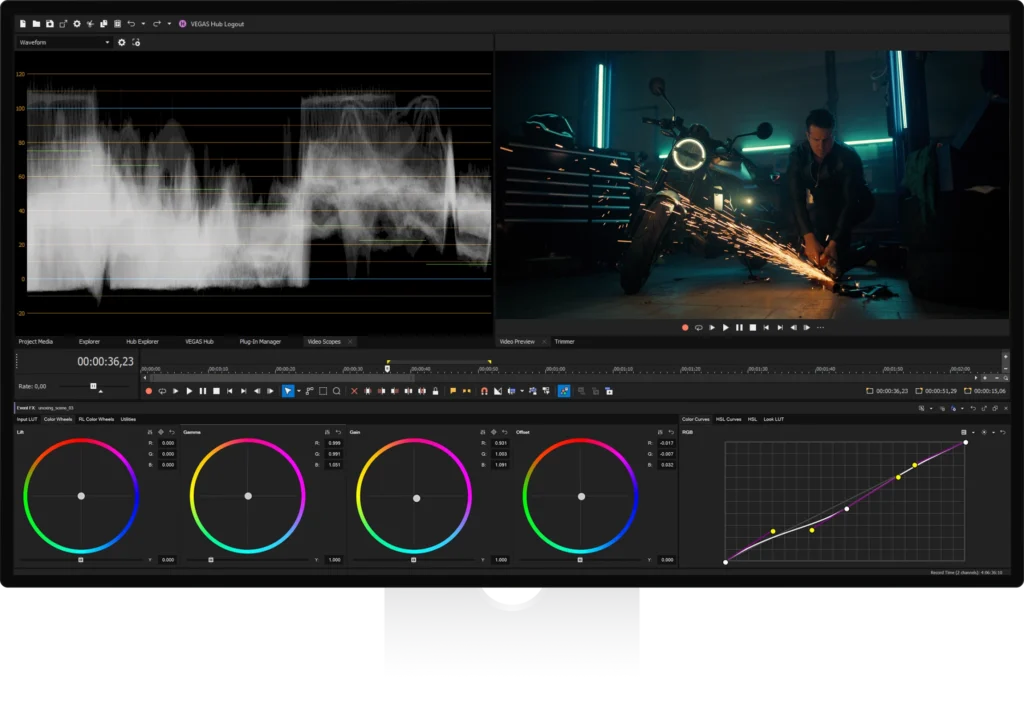Start recording with the red Record button
The height and width of the screenshot is (701, 1024).
tap(149, 391)
